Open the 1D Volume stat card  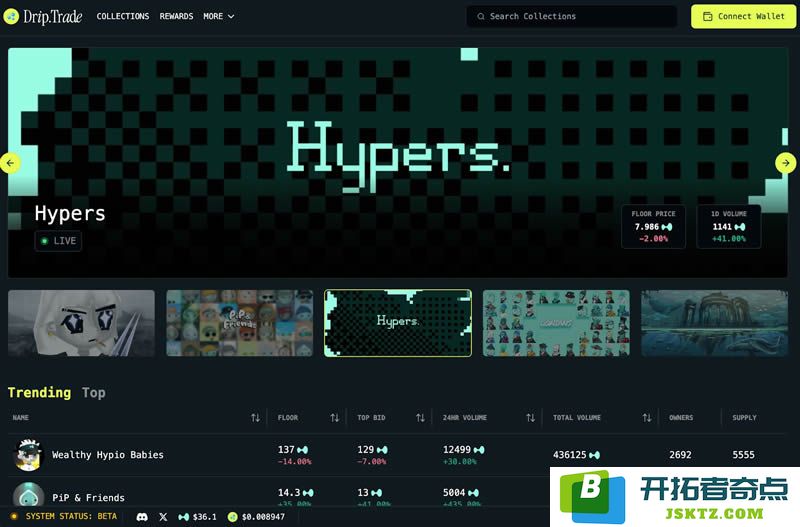pyautogui.click(x=729, y=227)
